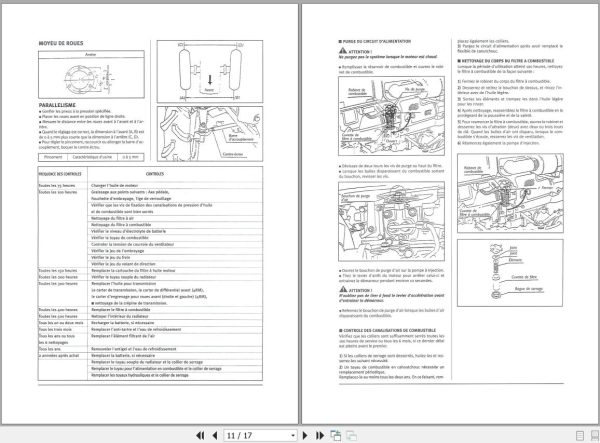600x443 pixels.
Task: Click the table row 'Nettoyage du filtre à air'
Action: click(175, 218)
